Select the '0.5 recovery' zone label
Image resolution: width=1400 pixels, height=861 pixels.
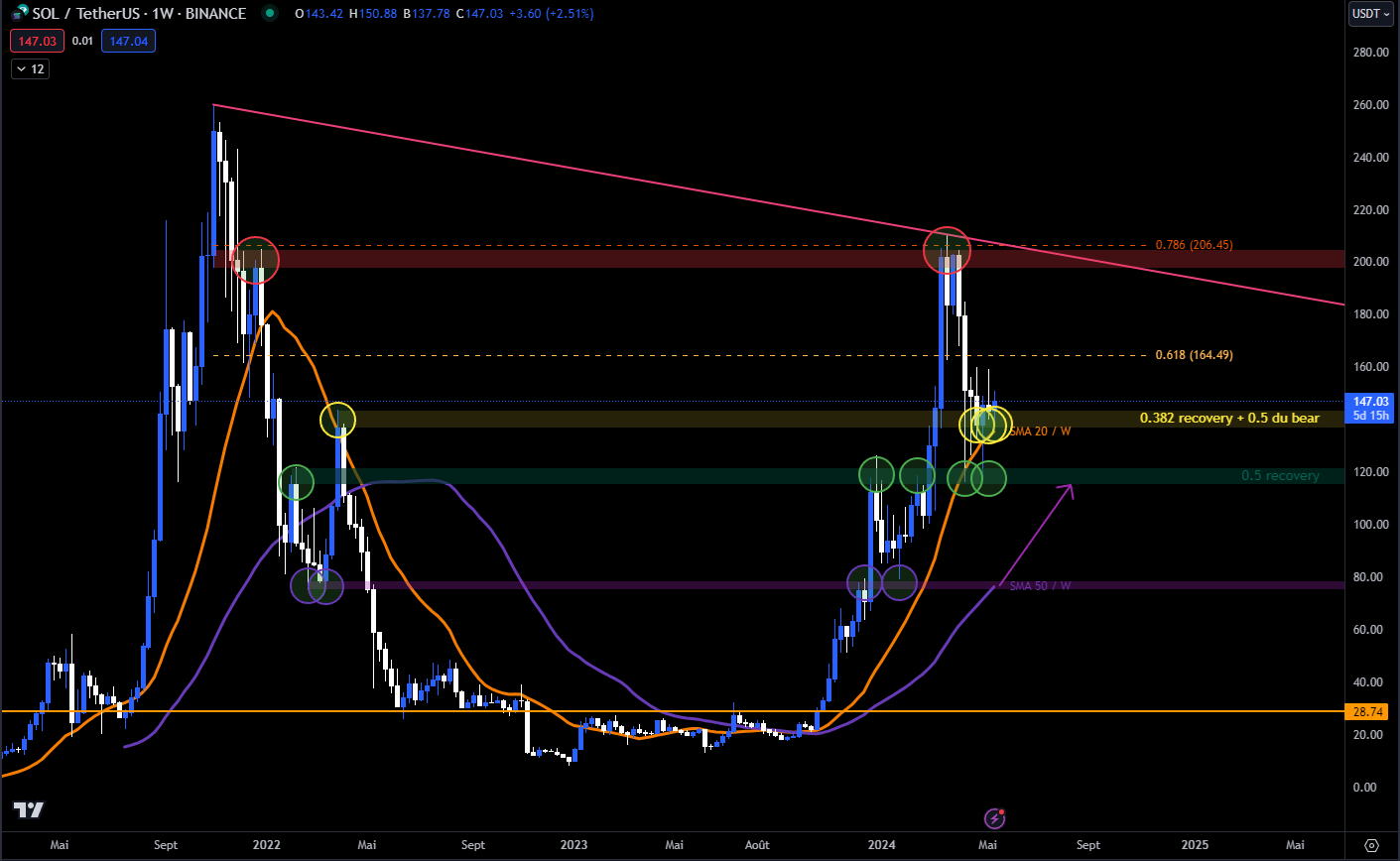tap(1280, 476)
